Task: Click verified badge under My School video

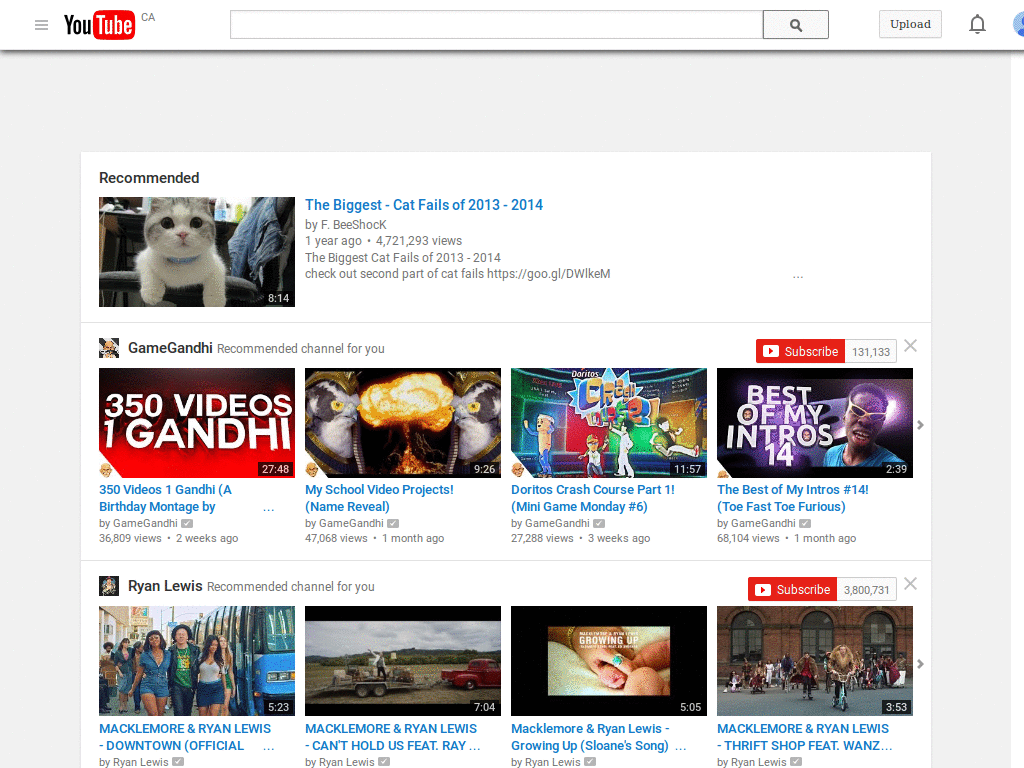Action: (x=393, y=523)
